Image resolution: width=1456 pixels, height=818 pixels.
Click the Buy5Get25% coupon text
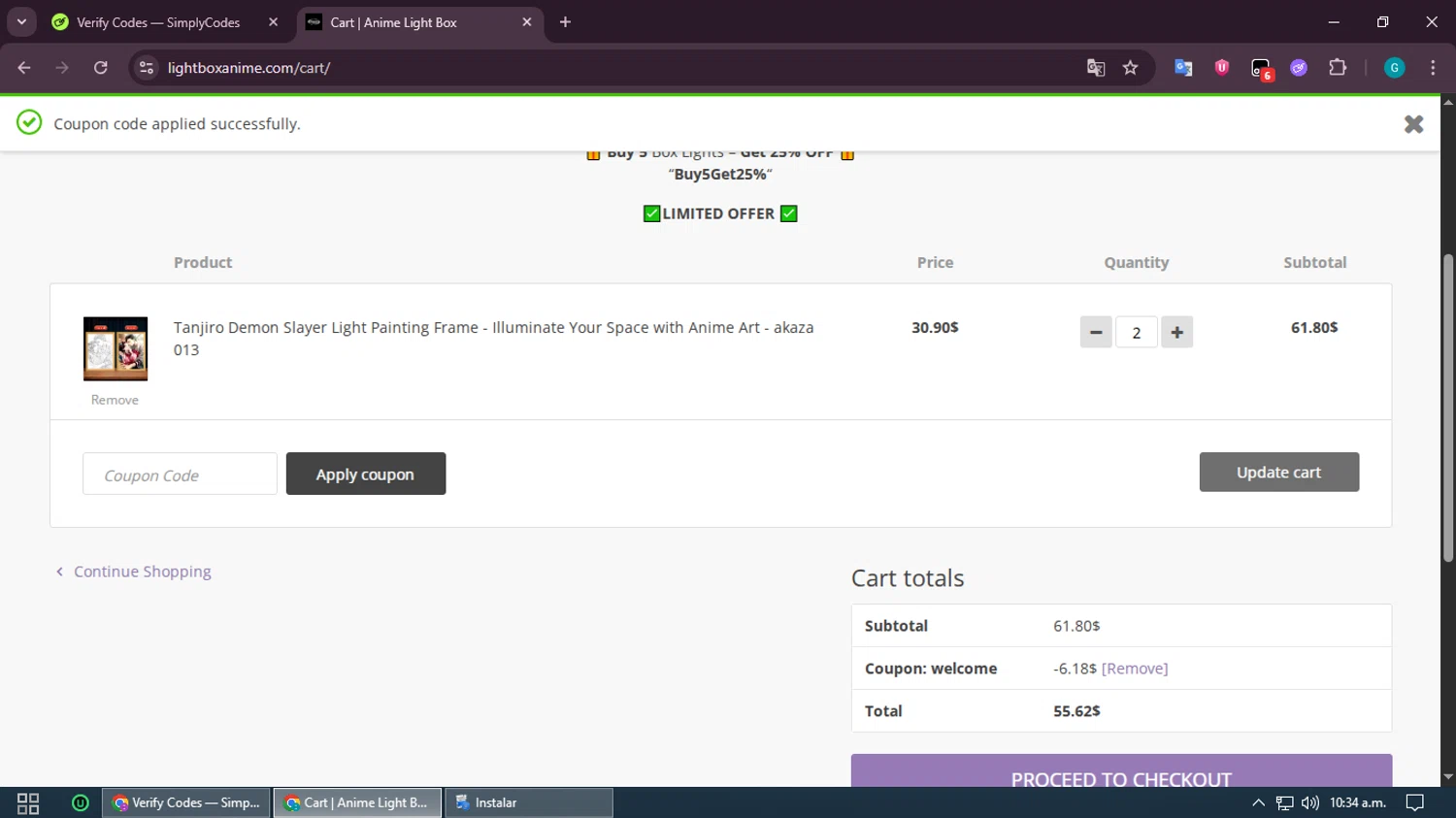point(720,175)
